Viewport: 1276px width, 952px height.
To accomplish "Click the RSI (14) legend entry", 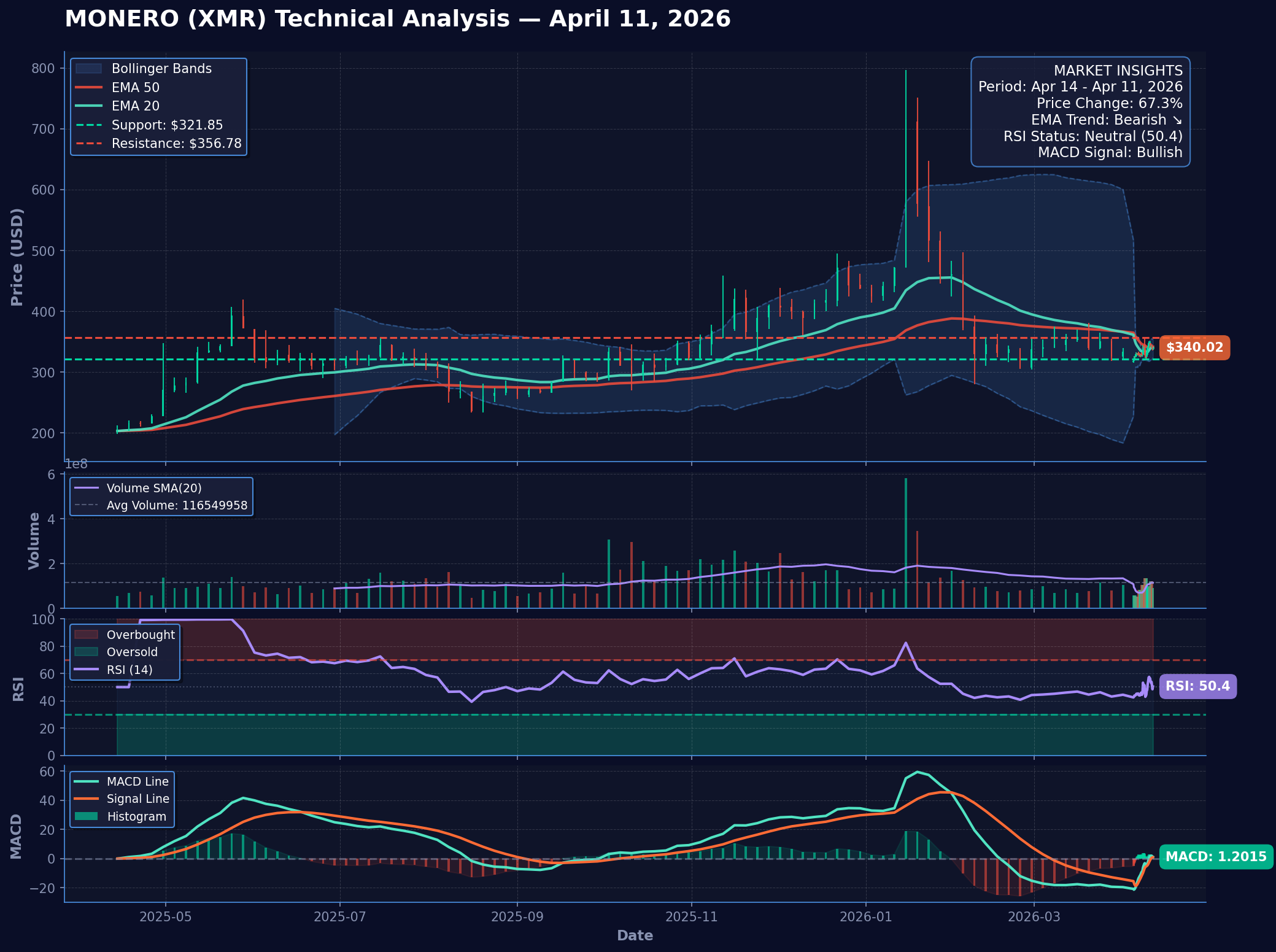I will [129, 670].
